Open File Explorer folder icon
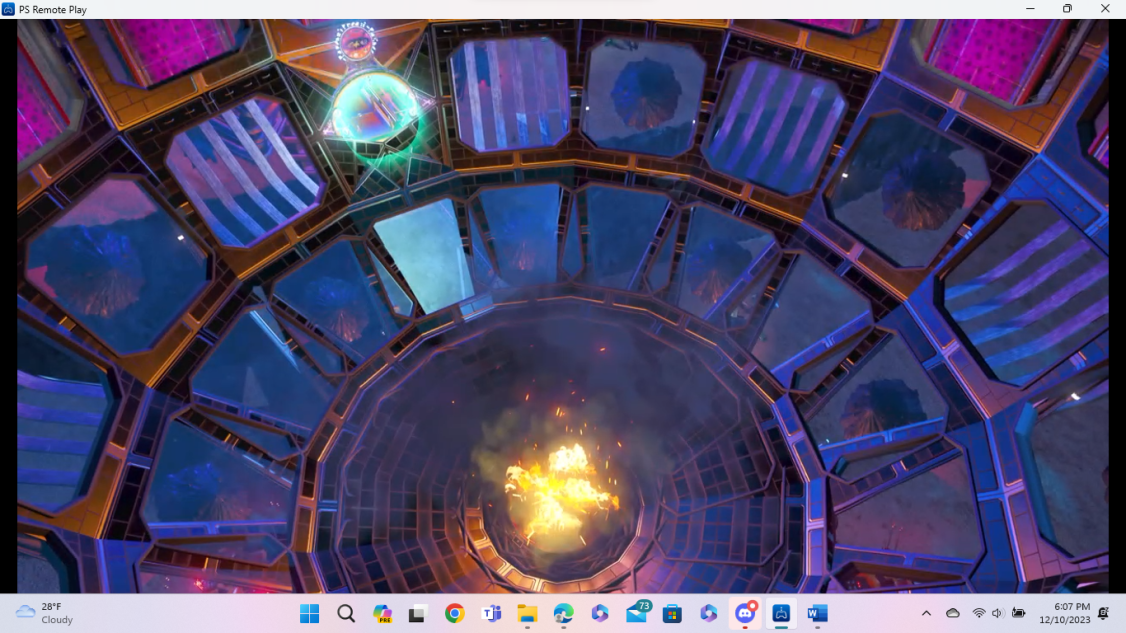1126x633 pixels. coord(527,613)
